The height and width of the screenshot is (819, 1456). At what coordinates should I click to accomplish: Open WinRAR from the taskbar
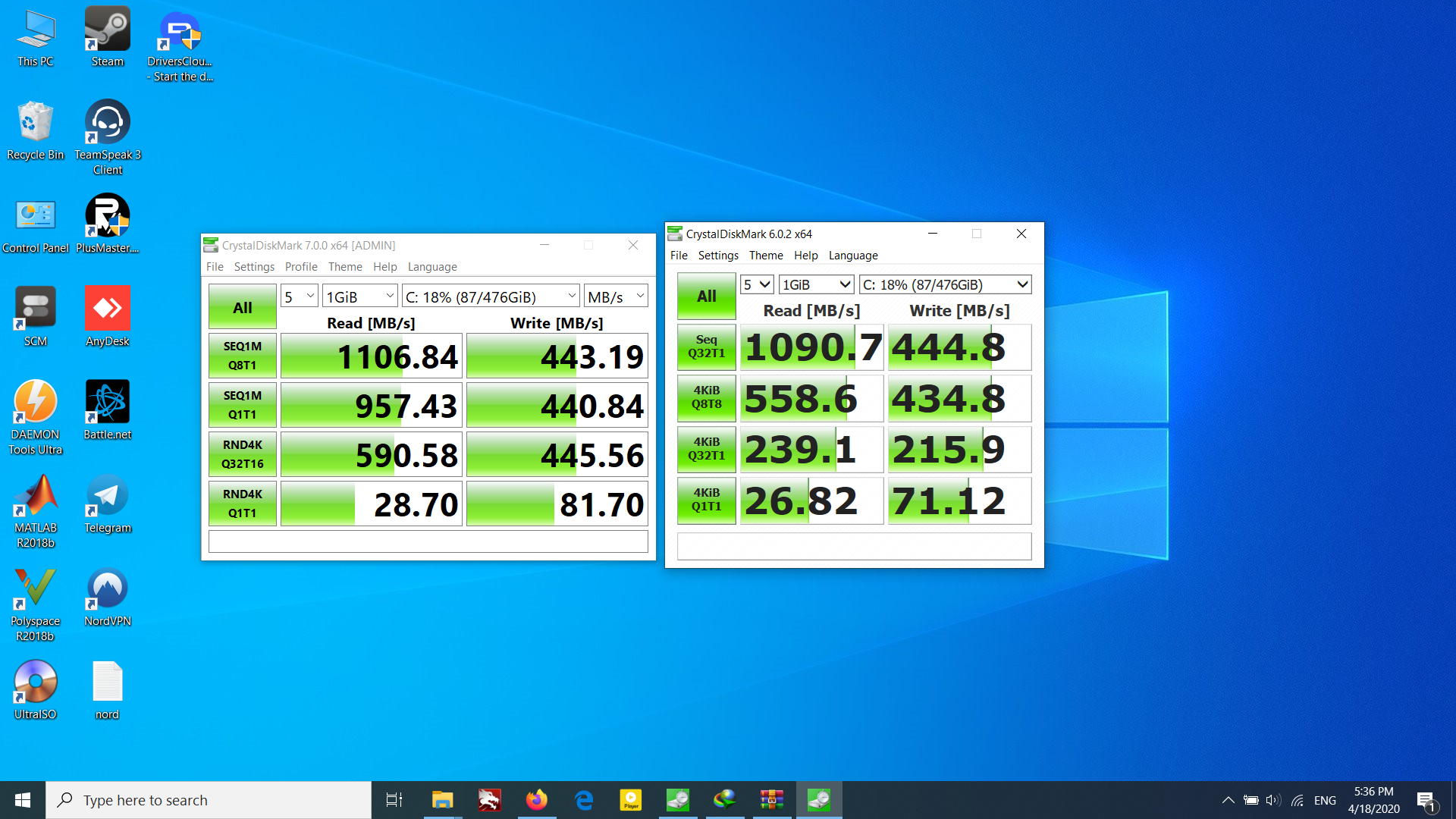(x=771, y=800)
